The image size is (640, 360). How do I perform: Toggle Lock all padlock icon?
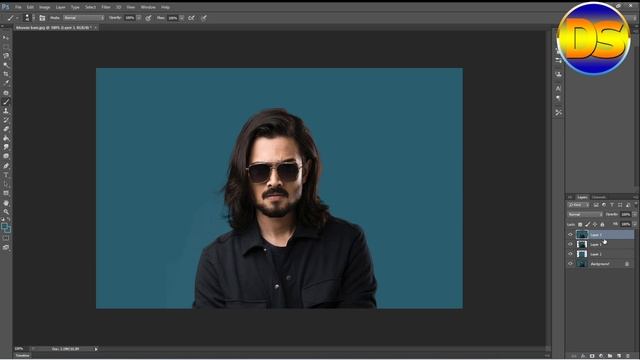click(602, 224)
